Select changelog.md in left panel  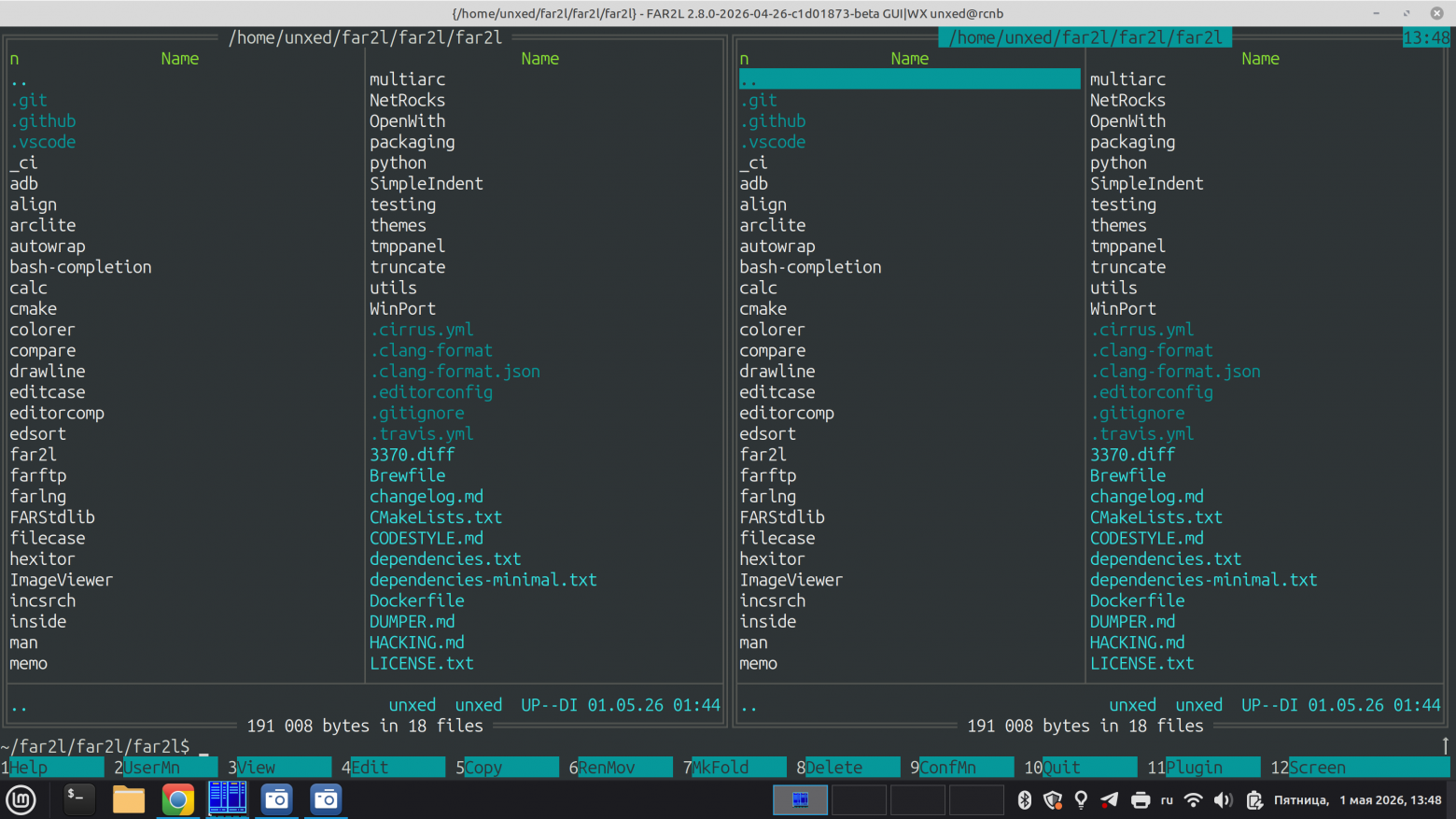pos(427,497)
